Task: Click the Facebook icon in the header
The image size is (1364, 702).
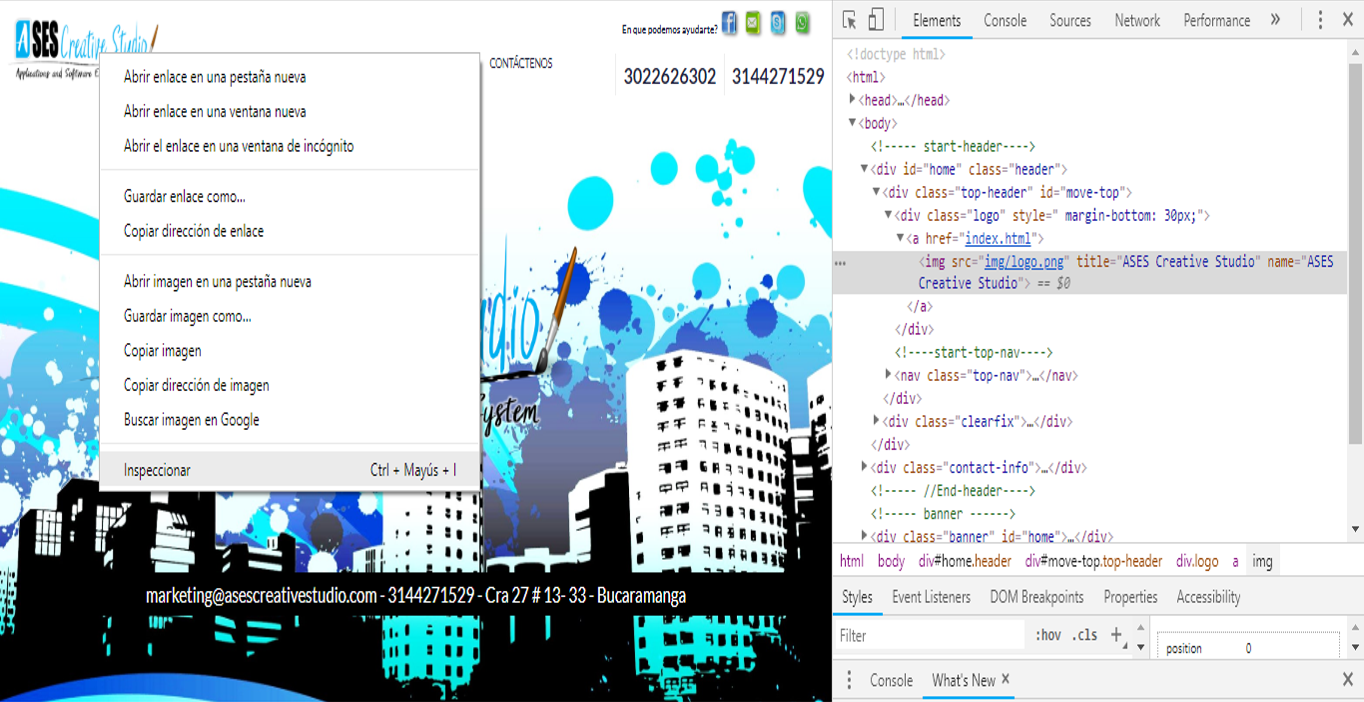Action: click(729, 23)
